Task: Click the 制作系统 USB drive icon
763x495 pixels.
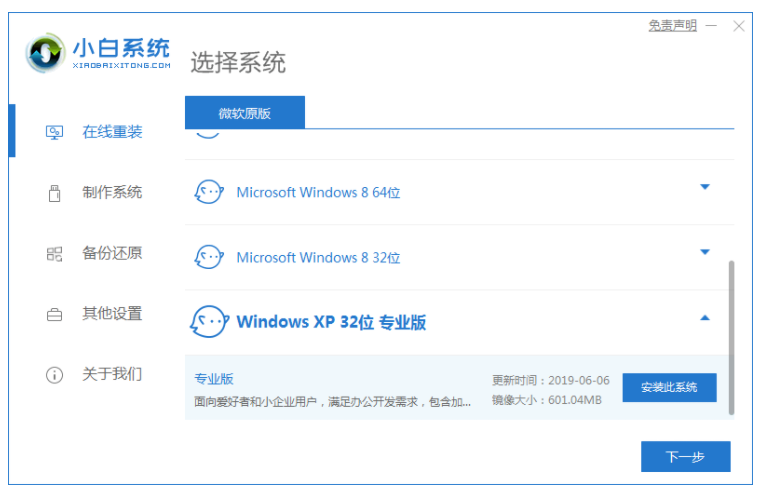Action: click(x=55, y=193)
